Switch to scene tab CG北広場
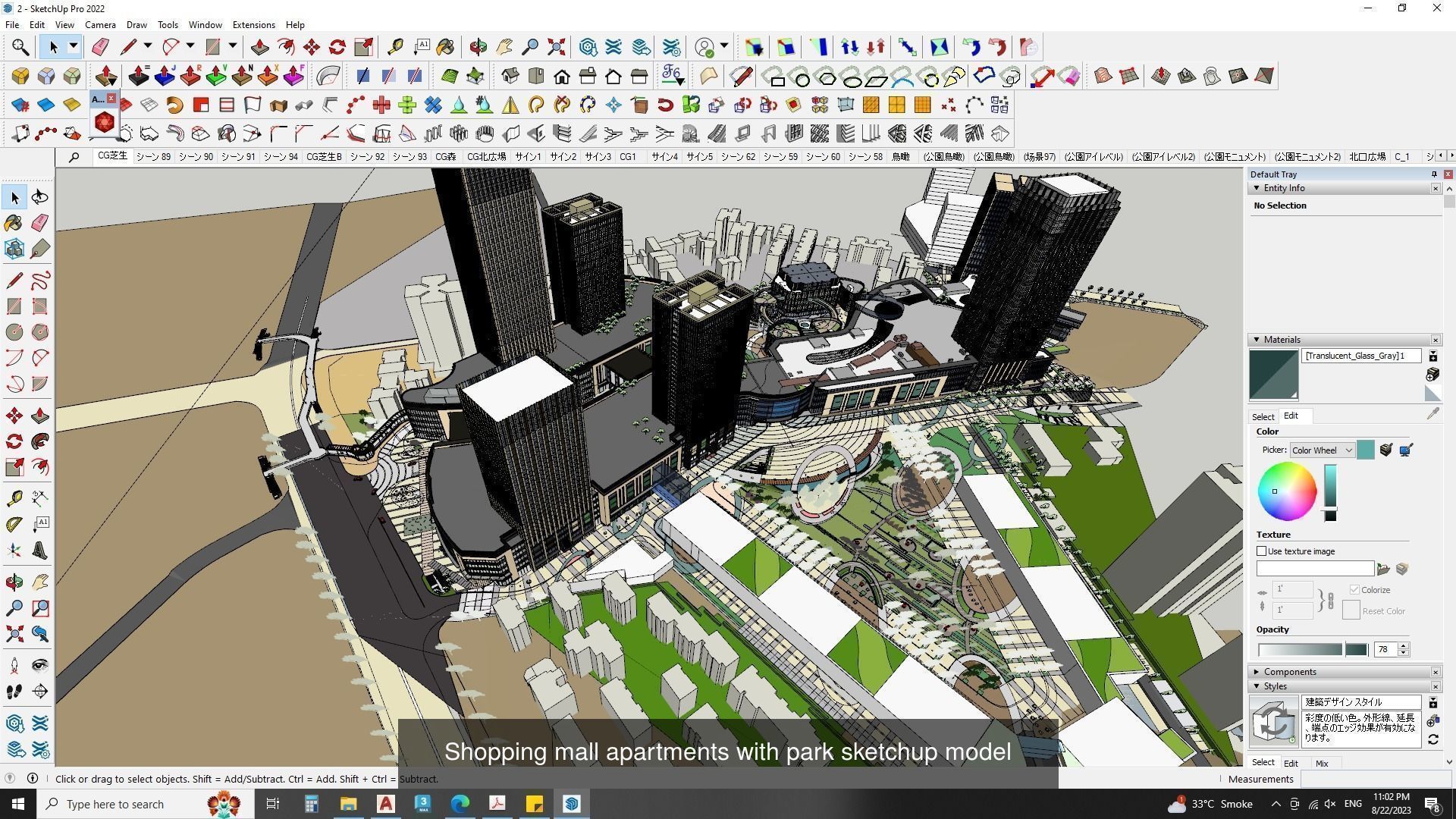The height and width of the screenshot is (819, 1456). [x=486, y=157]
